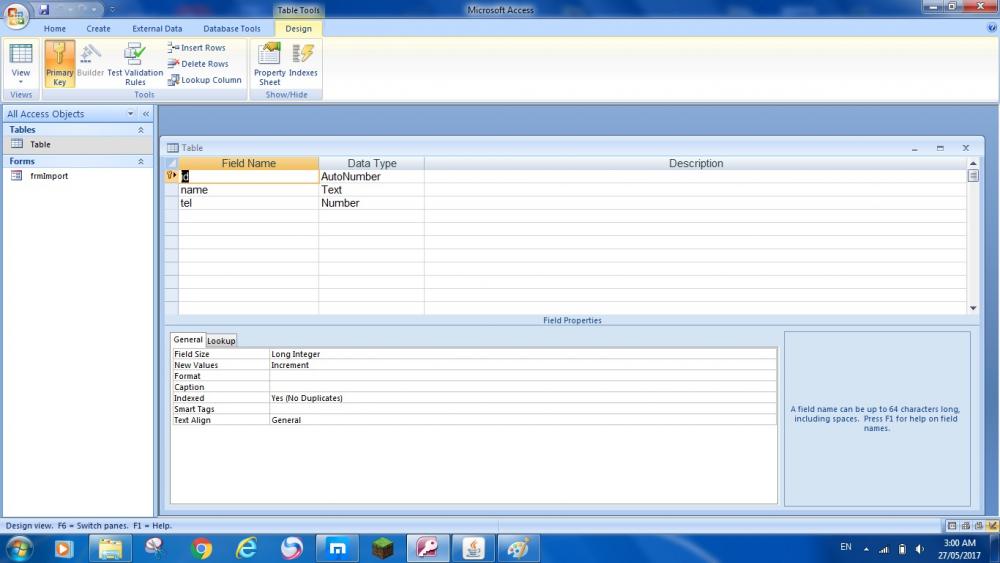Open the Access help icon
Viewport: 1000px width, 563px height.
992,28
